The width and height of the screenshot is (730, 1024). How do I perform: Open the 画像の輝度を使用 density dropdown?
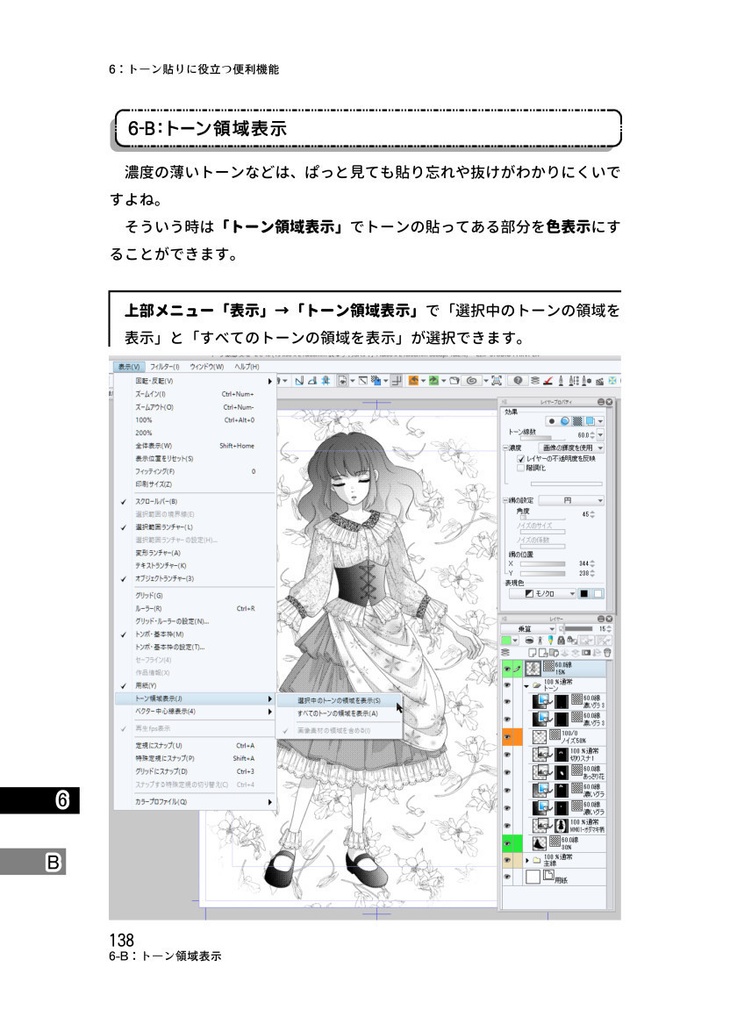click(x=571, y=448)
